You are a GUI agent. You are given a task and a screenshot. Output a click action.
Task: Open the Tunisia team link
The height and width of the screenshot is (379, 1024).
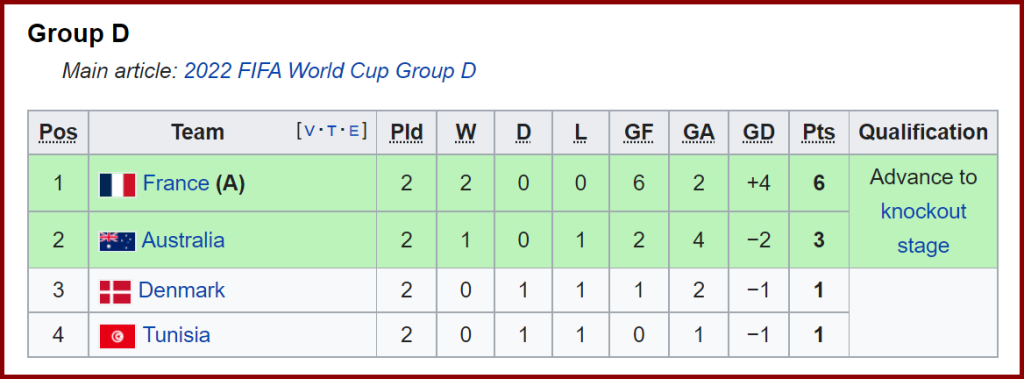tap(176, 335)
